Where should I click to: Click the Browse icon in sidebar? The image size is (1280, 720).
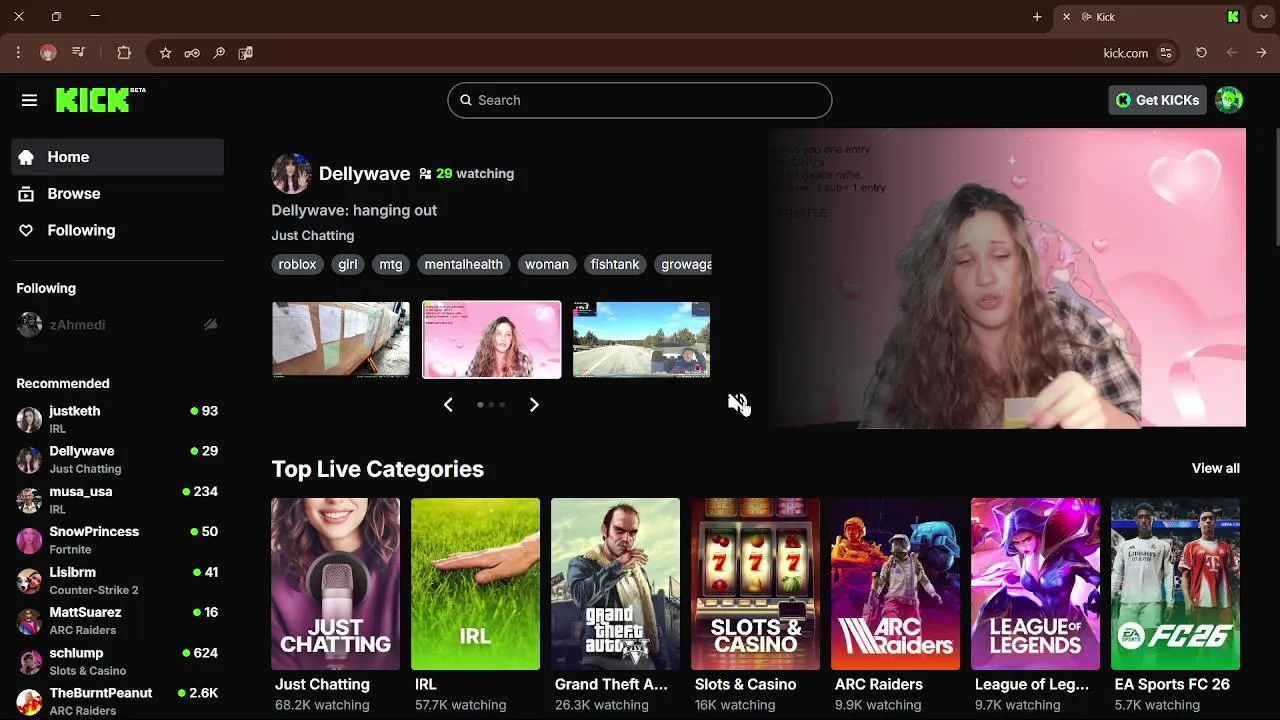26,194
